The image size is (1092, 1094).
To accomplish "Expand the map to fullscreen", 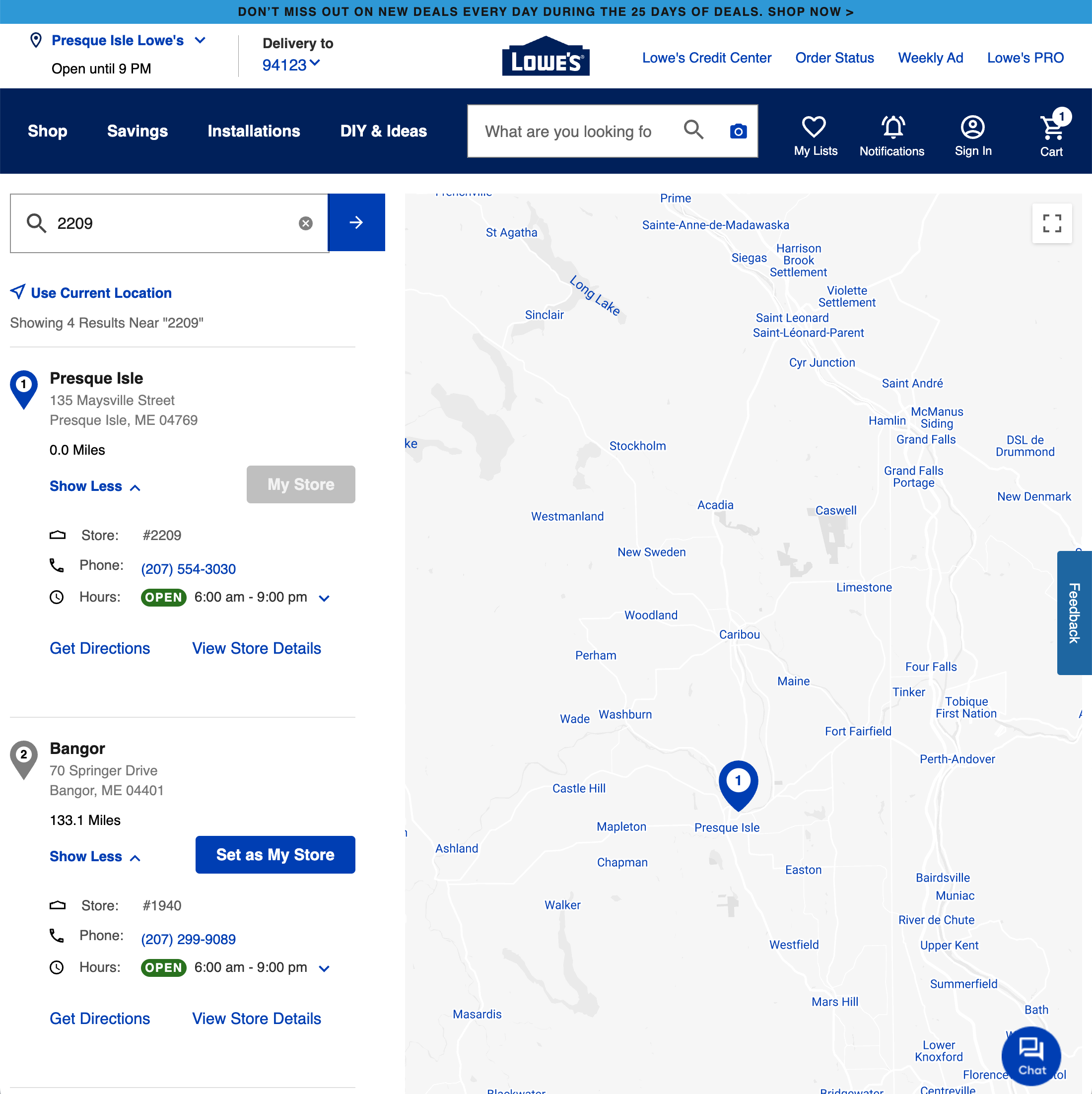I will [1052, 224].
